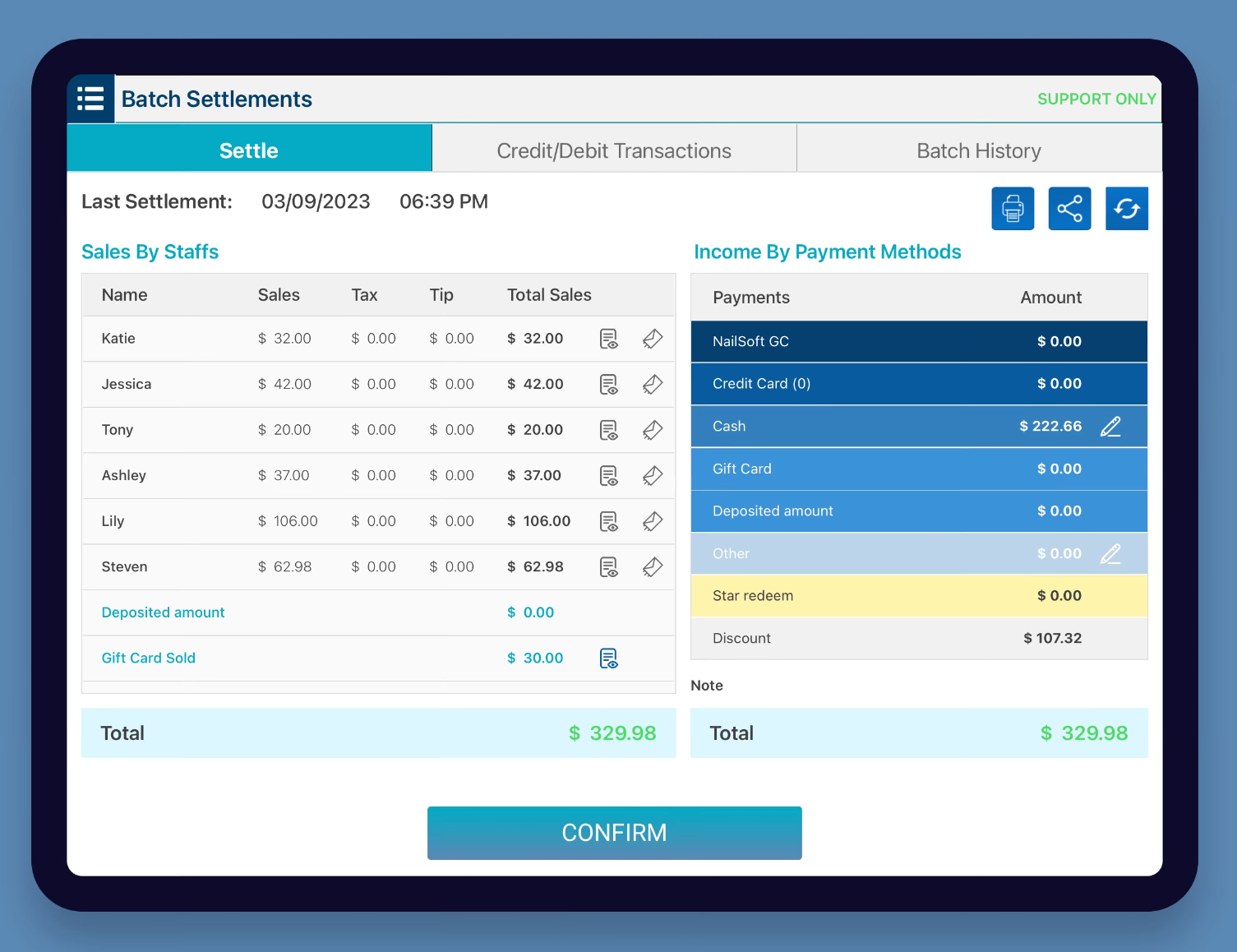Open Tony's ticket icon
The image size is (1237, 952).
[653, 430]
